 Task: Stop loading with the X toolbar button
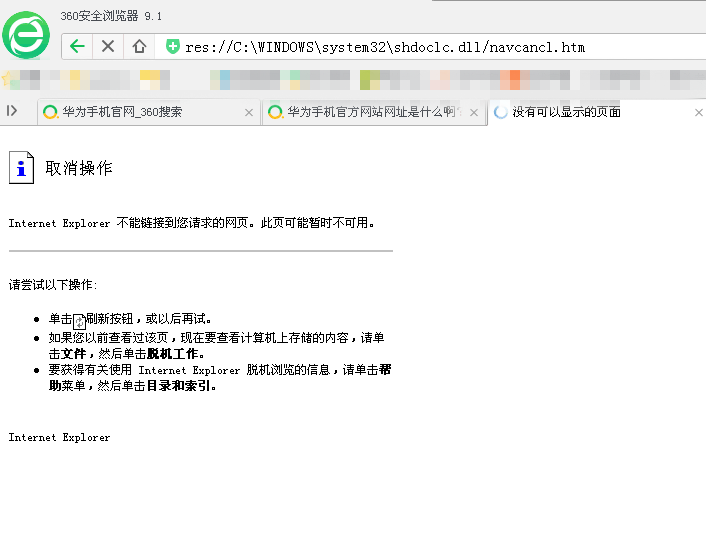pos(108,46)
